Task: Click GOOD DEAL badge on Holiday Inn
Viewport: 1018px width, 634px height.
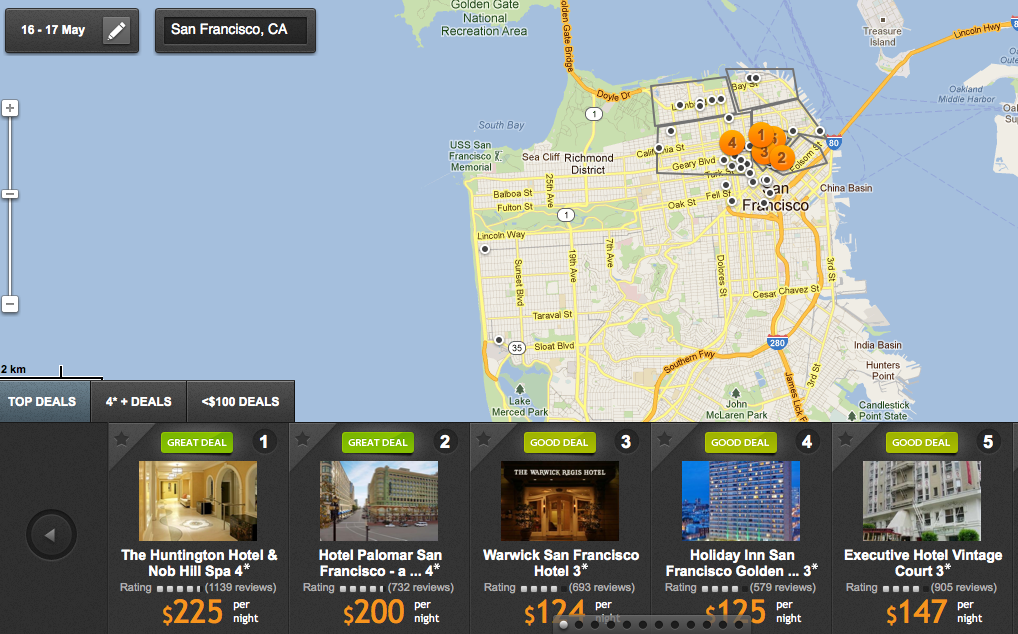Action: click(x=740, y=443)
